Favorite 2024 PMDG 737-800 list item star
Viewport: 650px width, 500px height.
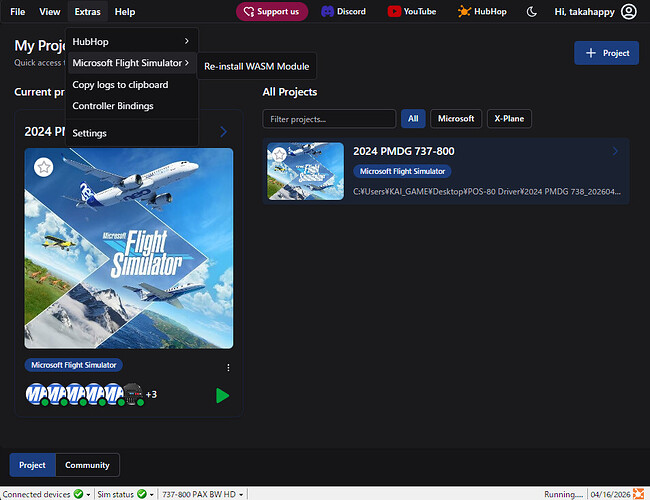(279, 155)
